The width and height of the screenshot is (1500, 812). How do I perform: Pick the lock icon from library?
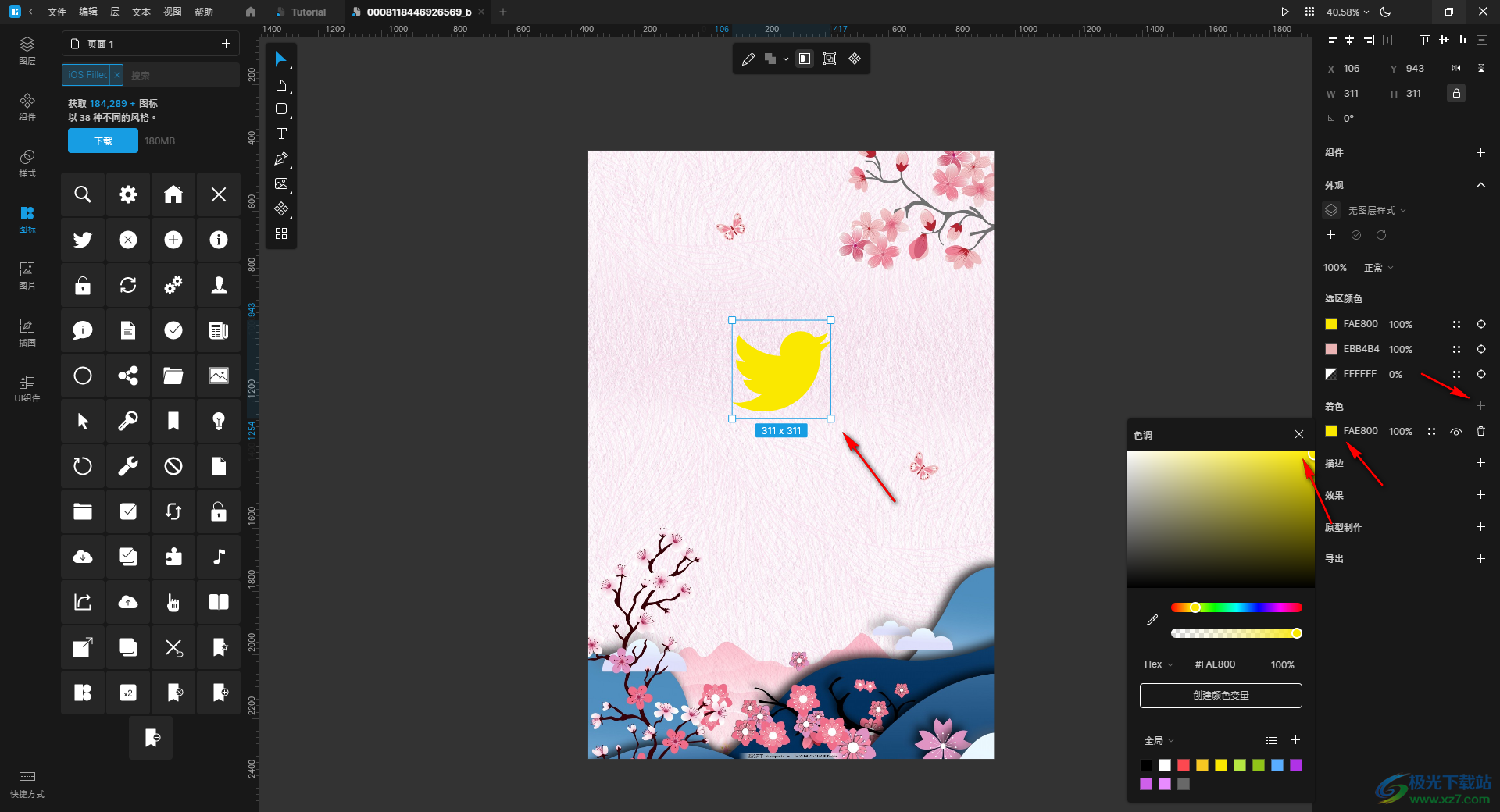click(83, 285)
